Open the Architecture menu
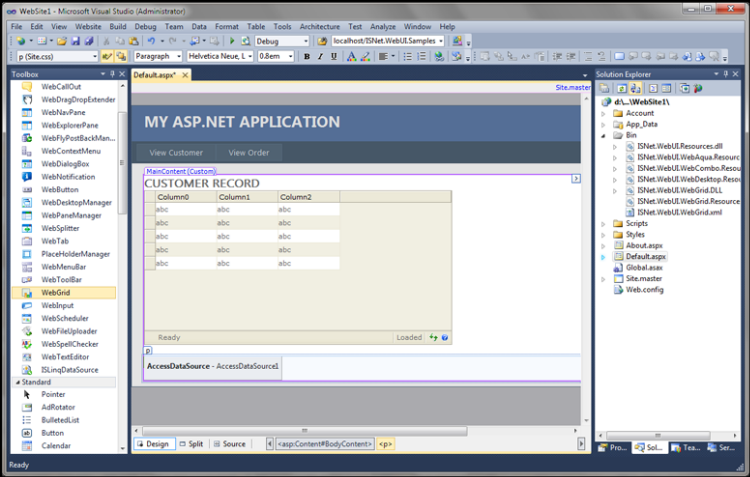This screenshot has height=477, width=750. tap(320, 27)
